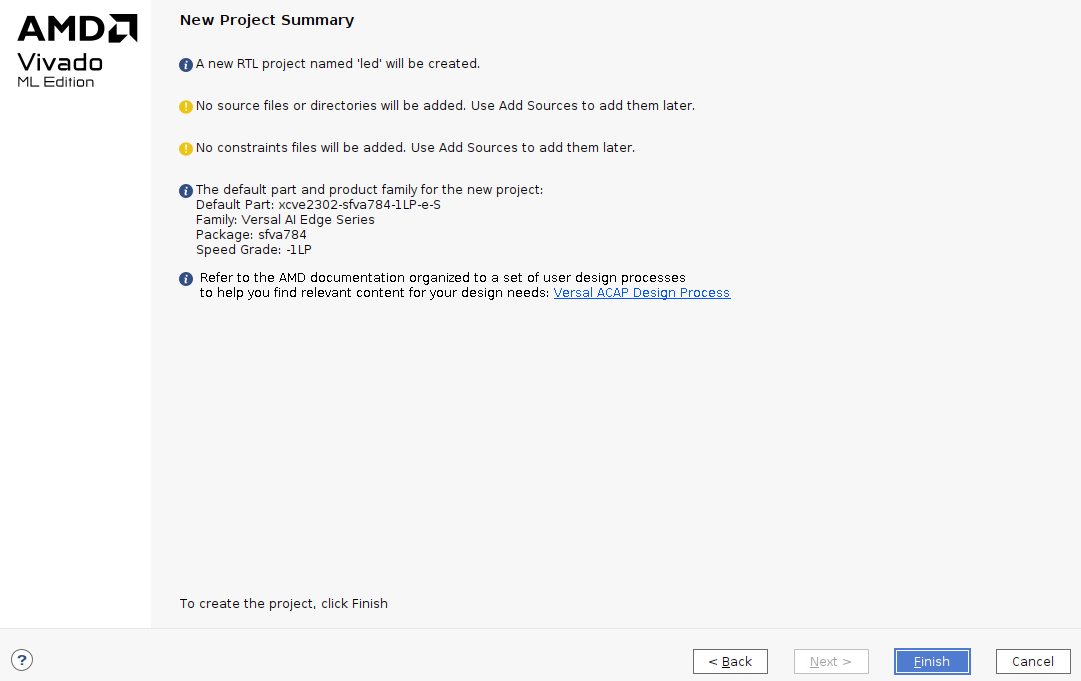The height and width of the screenshot is (681, 1081).
Task: Click the info icon beside the AMD documentation note
Action: tap(185, 279)
